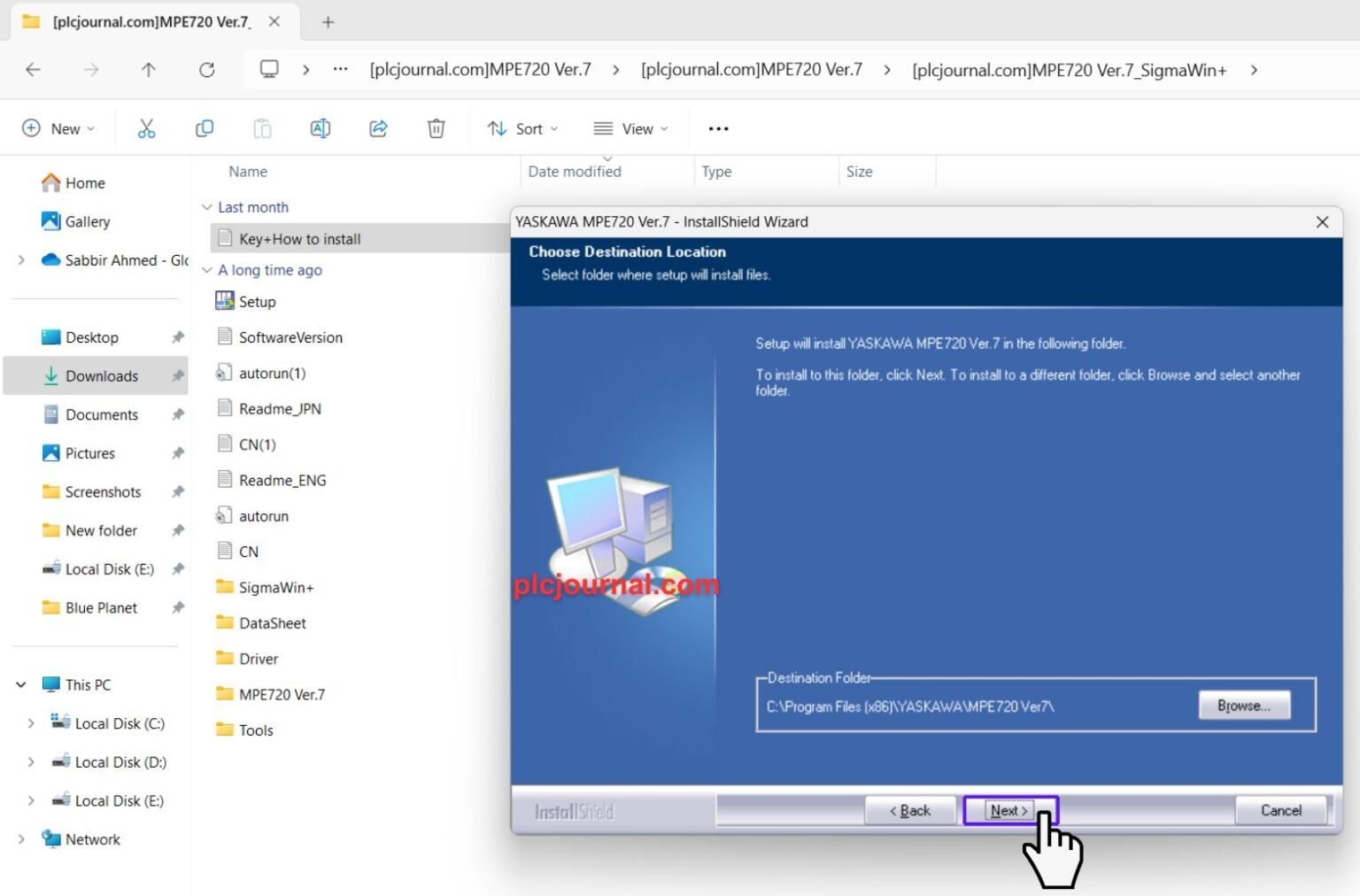
Task: Collapse the Last month file group
Action: [207, 207]
